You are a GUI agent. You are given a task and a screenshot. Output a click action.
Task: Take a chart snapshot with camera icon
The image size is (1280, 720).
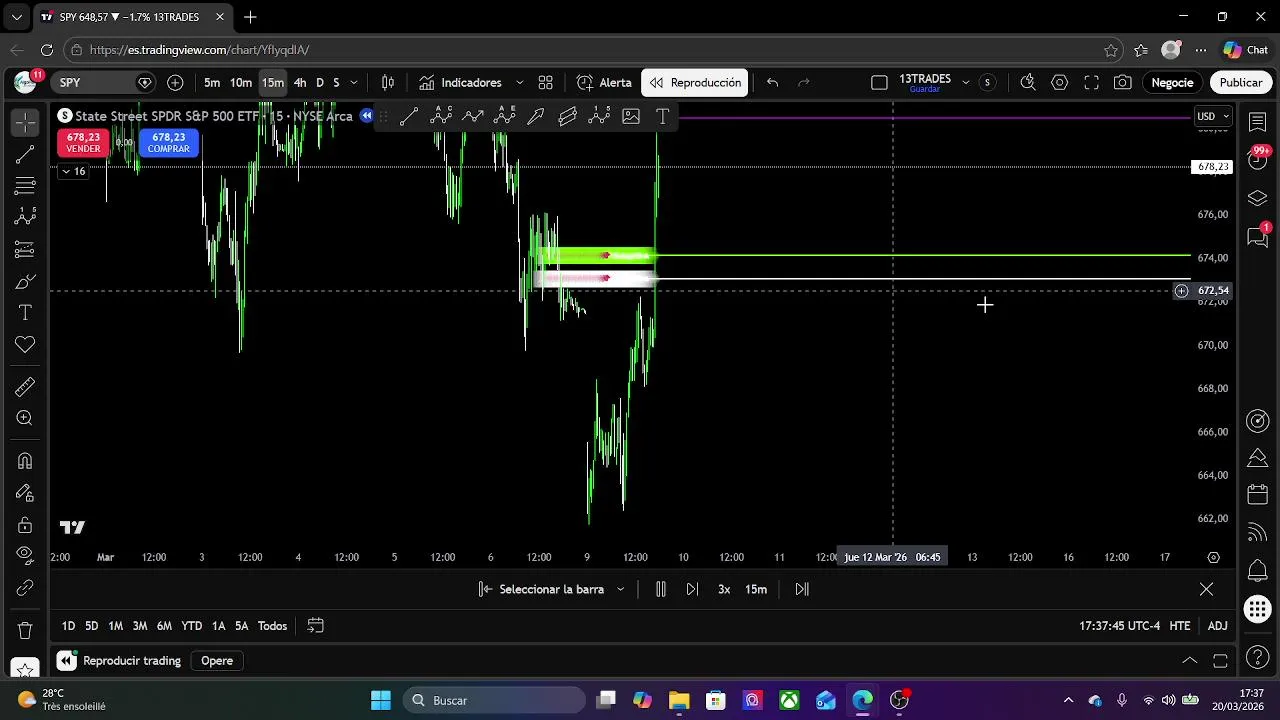point(1123,83)
